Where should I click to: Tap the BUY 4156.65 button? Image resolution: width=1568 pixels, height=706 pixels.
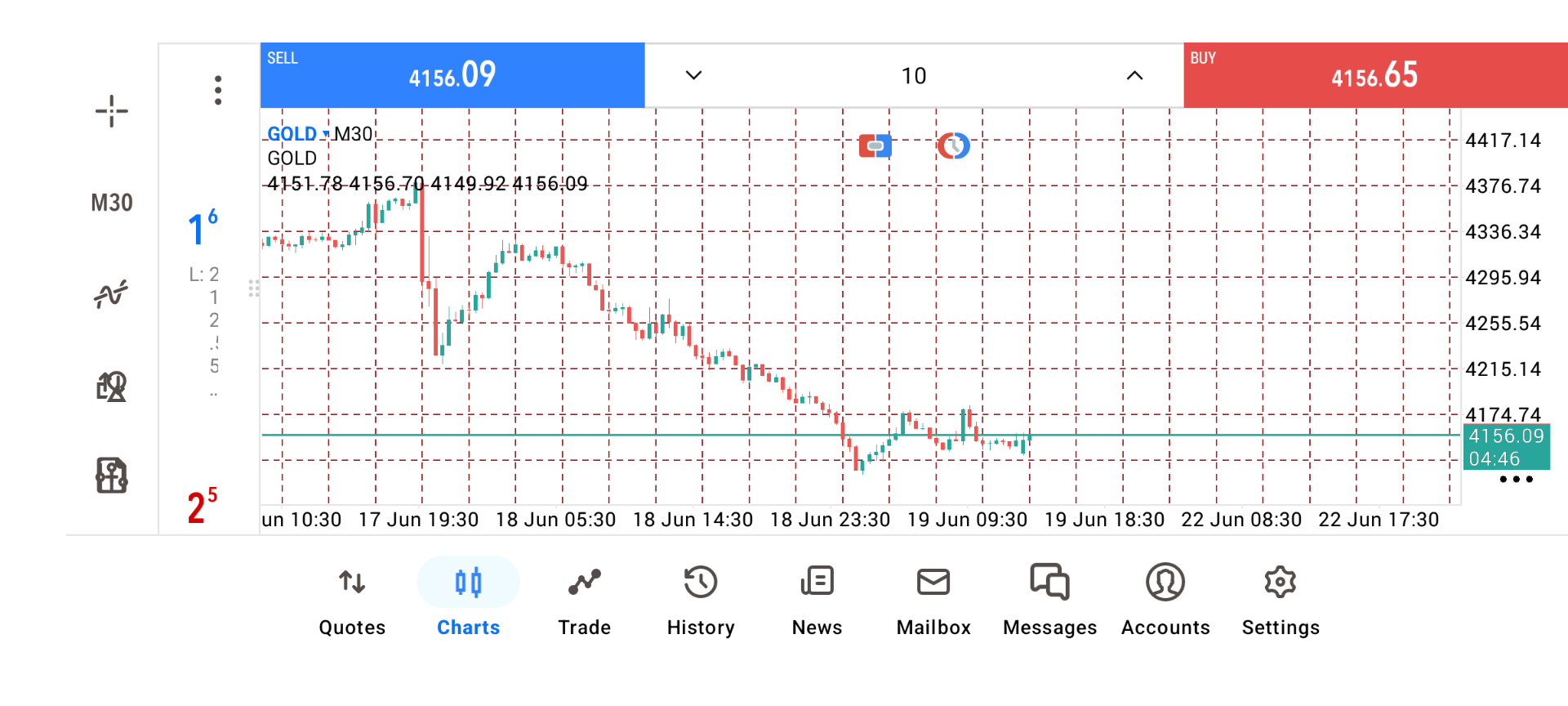[1375, 75]
